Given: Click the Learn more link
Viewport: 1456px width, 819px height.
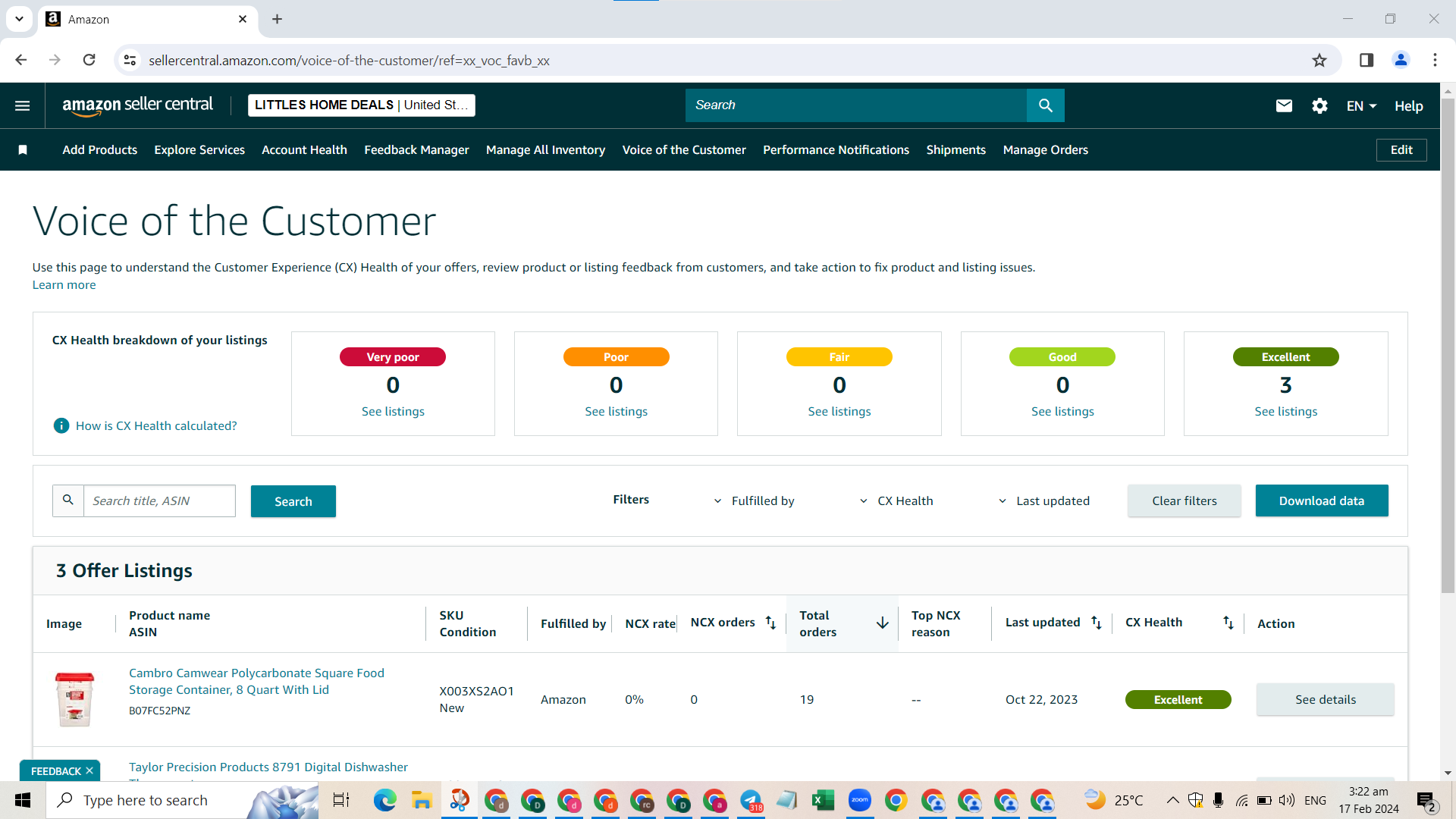Looking at the screenshot, I should click(64, 285).
